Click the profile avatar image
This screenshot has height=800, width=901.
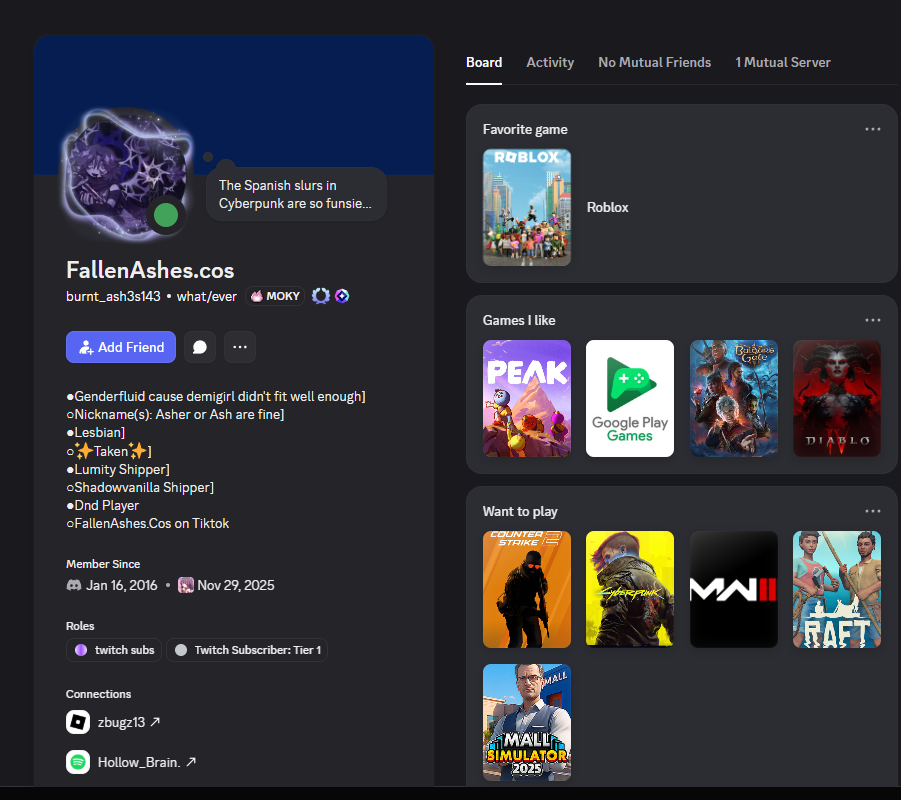point(127,173)
